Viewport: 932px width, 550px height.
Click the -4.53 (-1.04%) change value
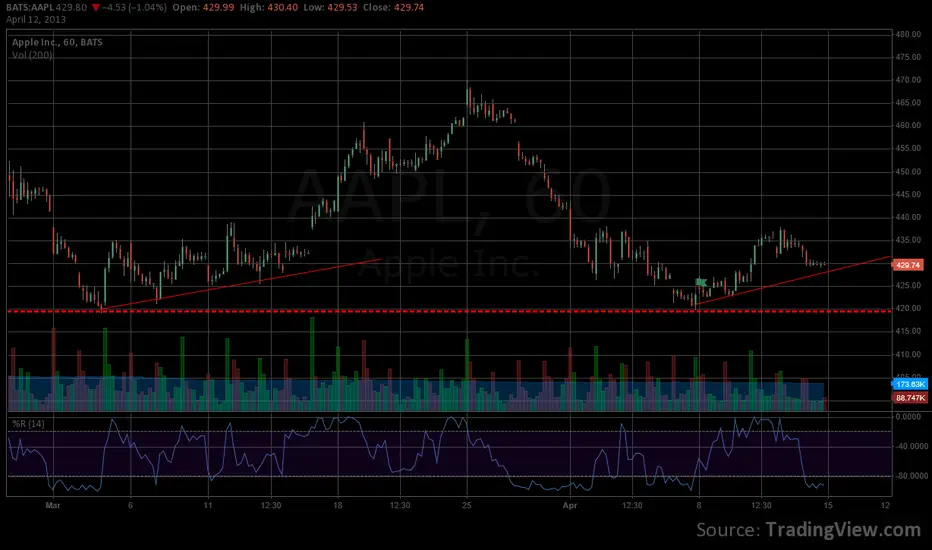coord(134,8)
